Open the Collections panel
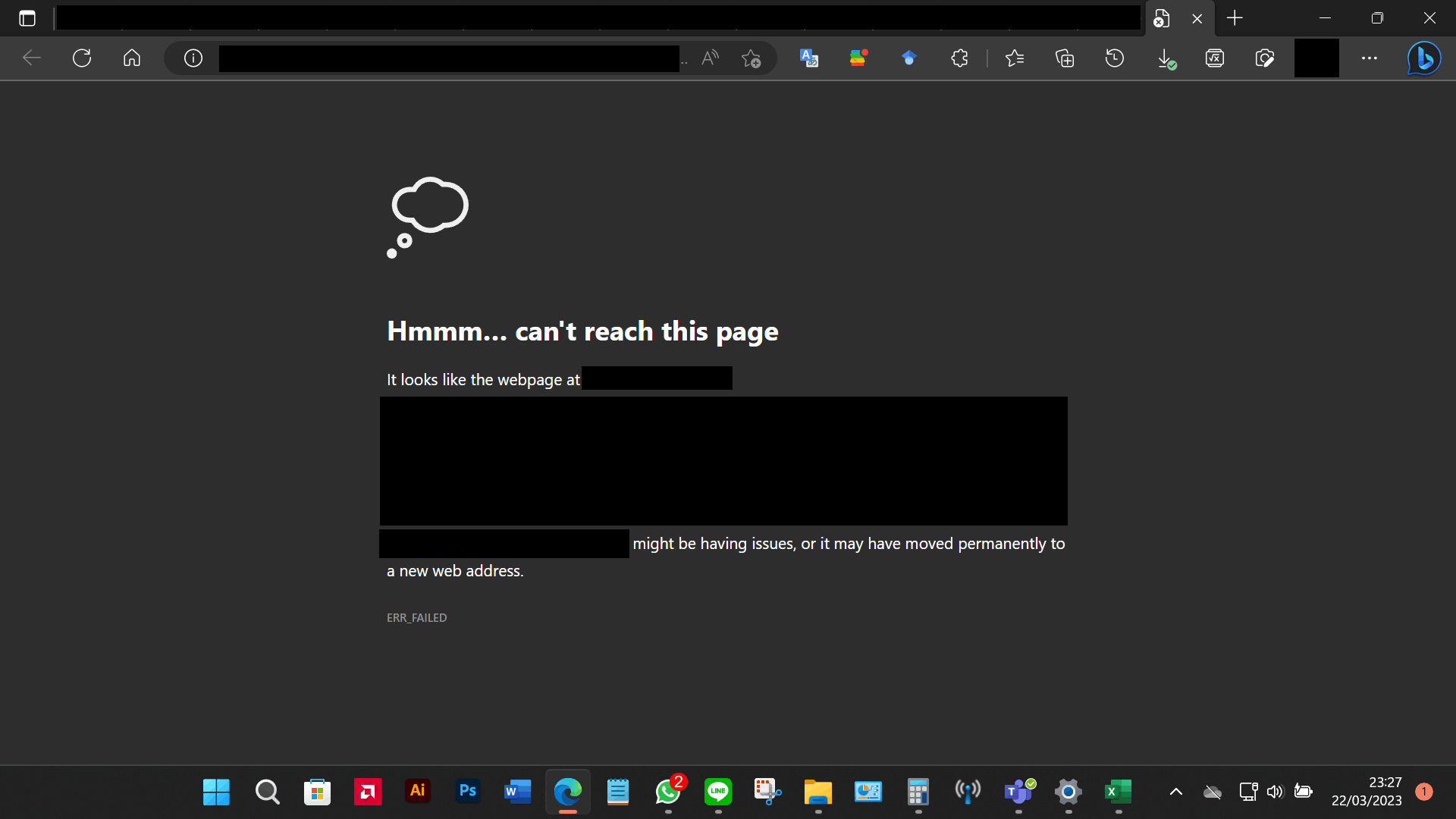 click(x=1065, y=58)
